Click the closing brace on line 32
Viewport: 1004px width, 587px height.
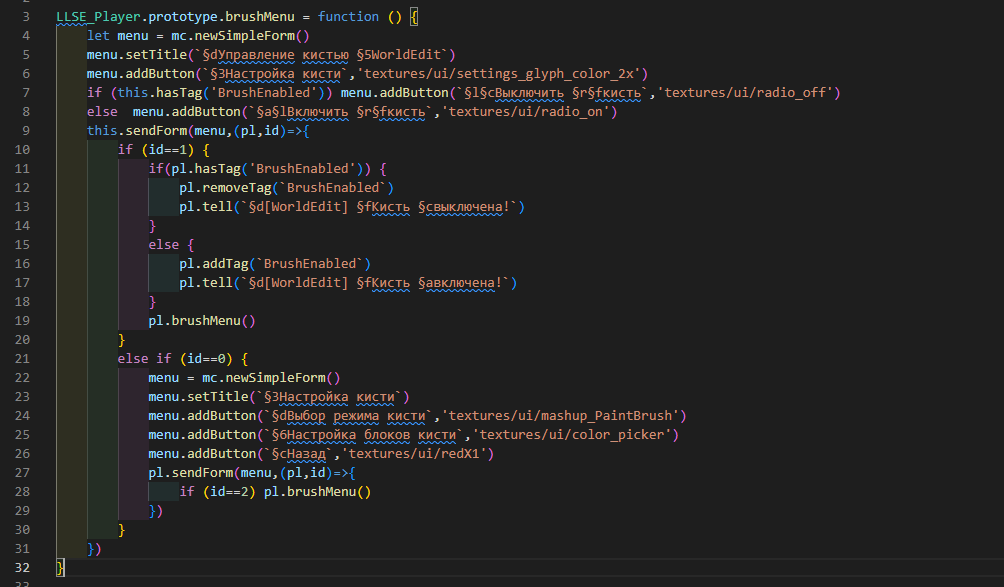60,567
